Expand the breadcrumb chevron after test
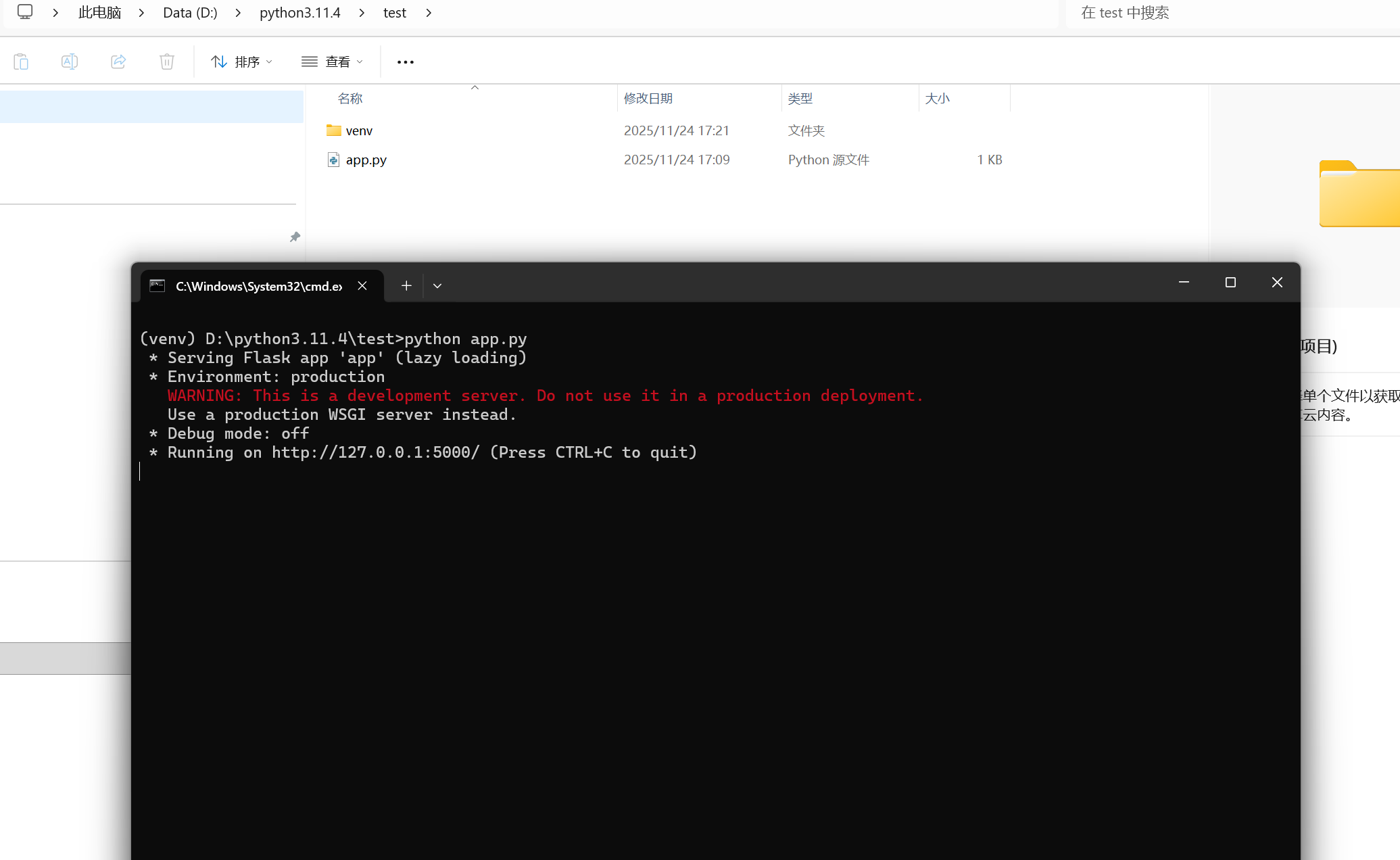 click(429, 12)
